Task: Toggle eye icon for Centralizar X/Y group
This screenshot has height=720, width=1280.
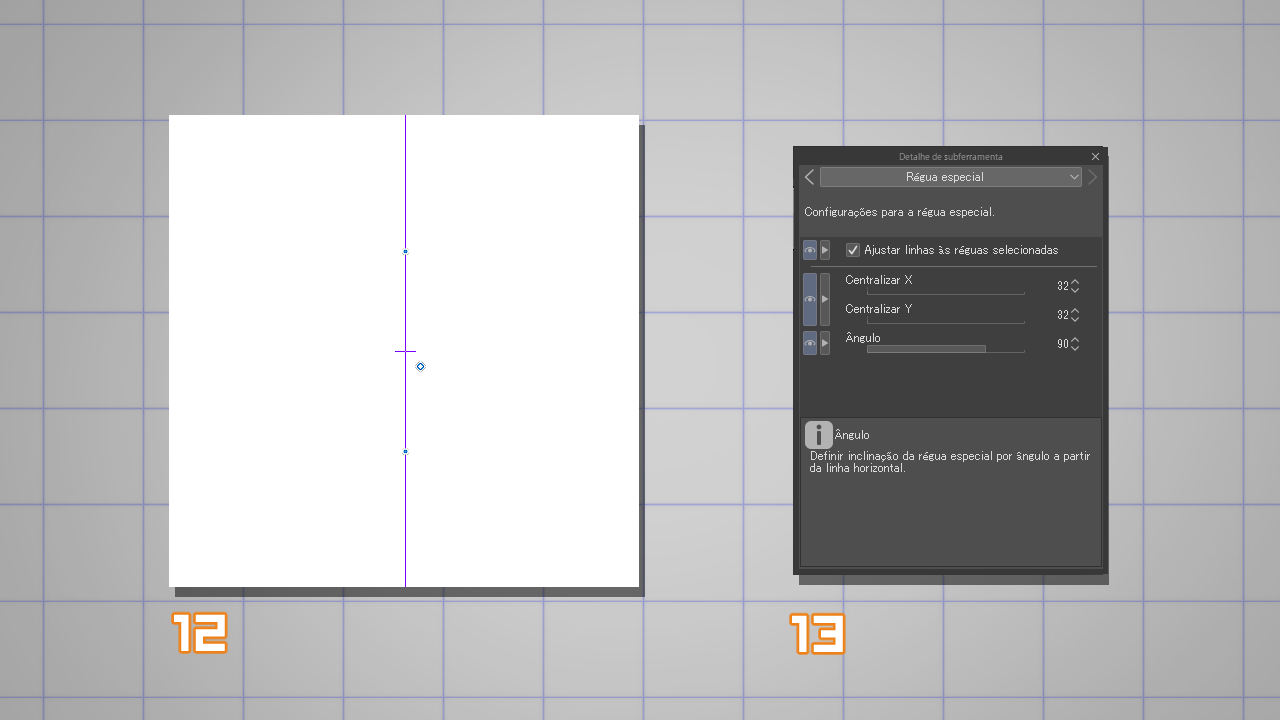Action: pyautogui.click(x=810, y=299)
